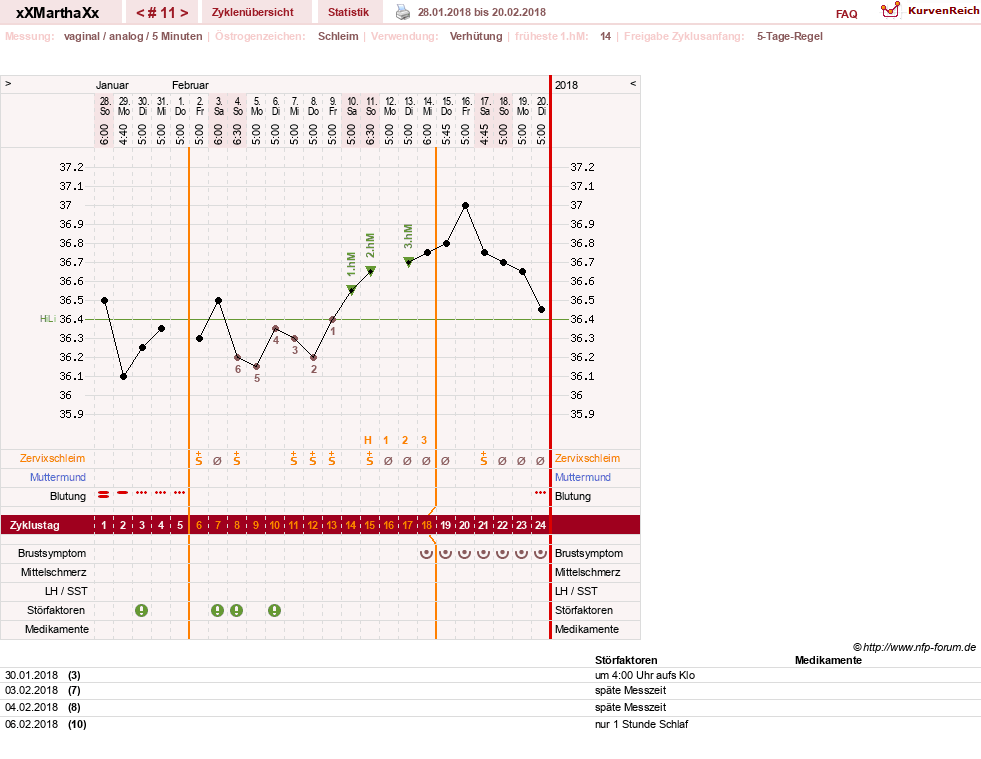Image resolution: width=981 pixels, height=759 pixels.
Task: Click the mucus peak H marker
Action: [368, 440]
